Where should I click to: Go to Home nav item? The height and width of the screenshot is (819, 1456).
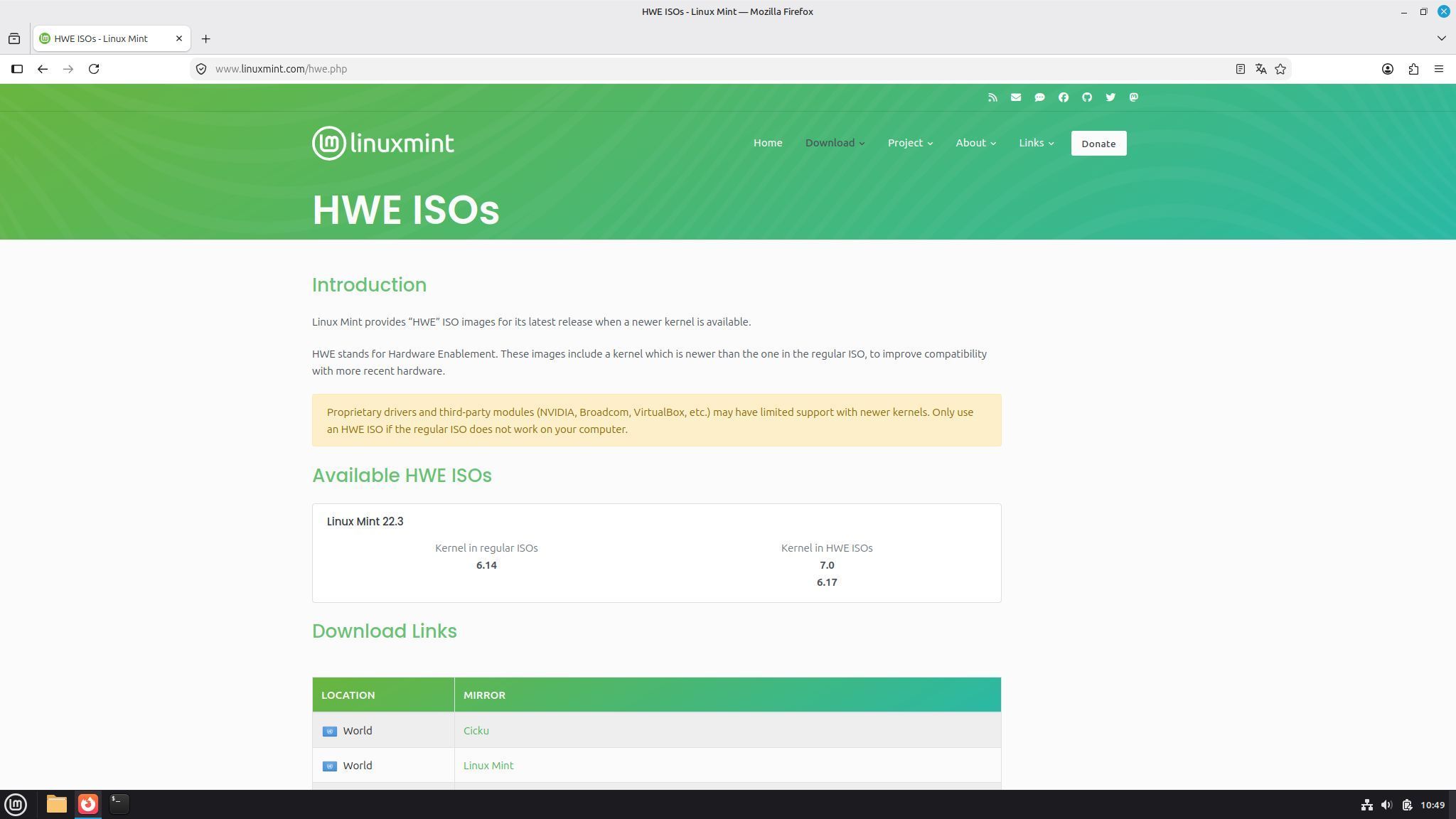click(x=768, y=143)
